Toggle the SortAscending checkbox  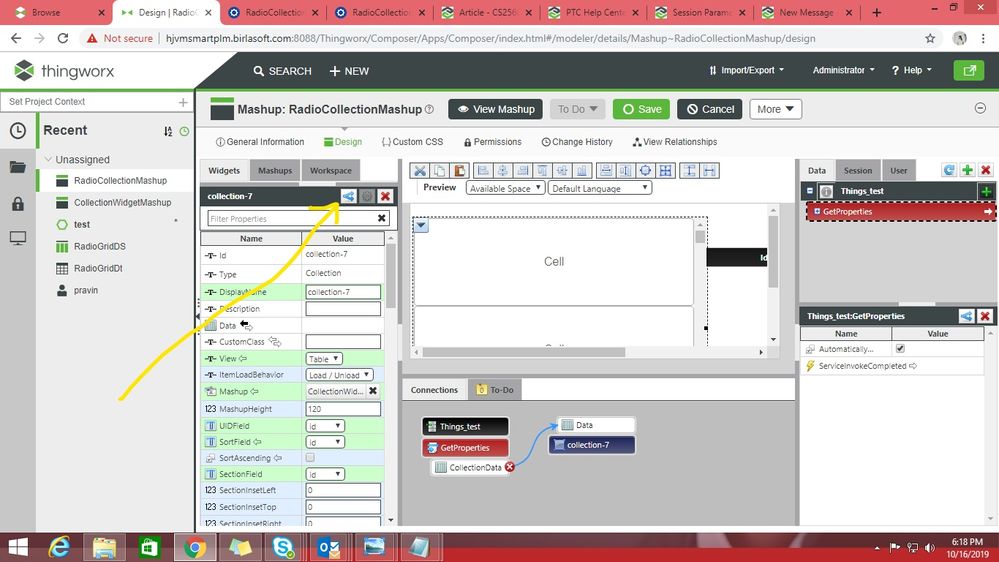(310, 458)
